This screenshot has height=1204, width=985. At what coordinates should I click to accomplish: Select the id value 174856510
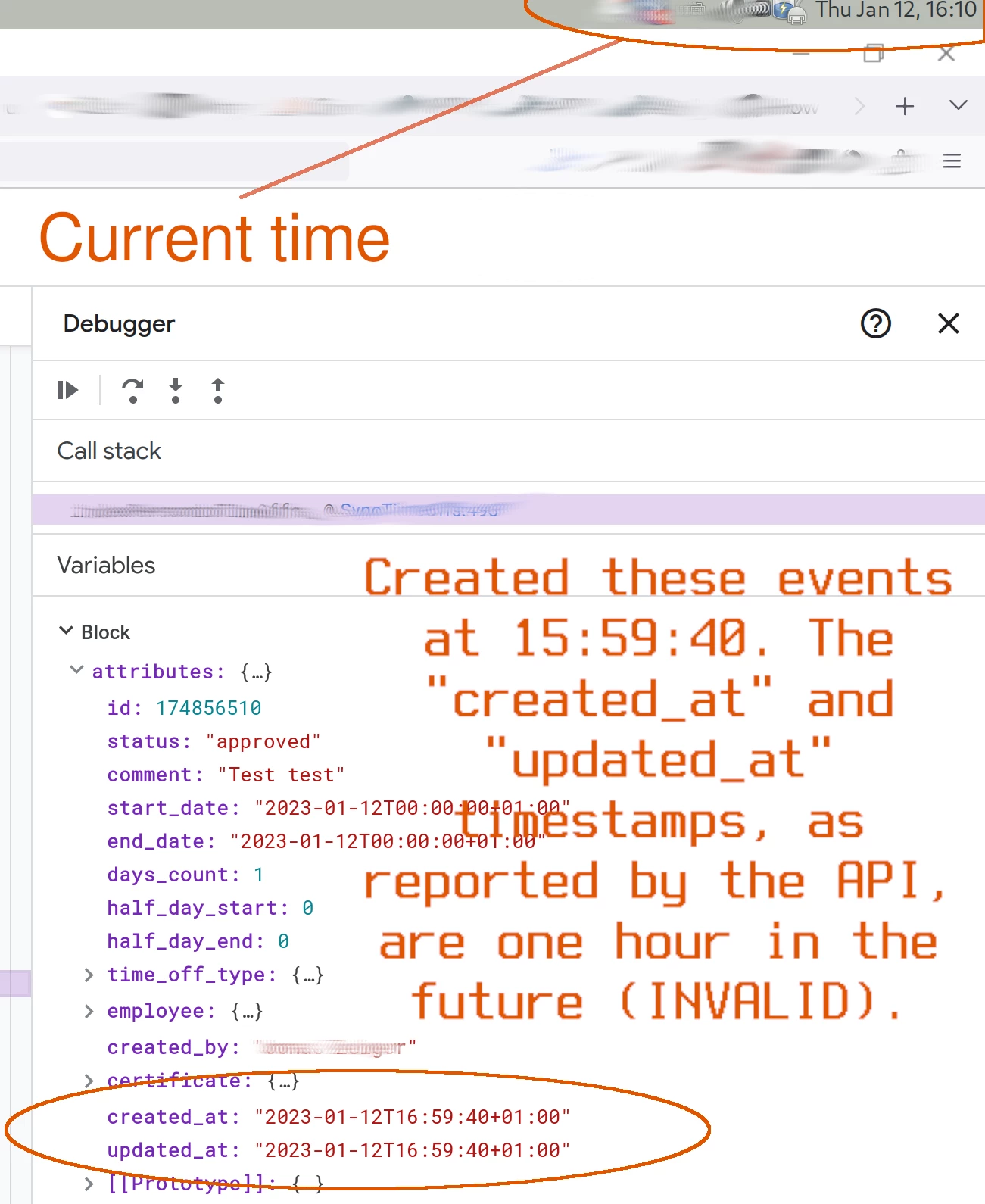(x=208, y=708)
